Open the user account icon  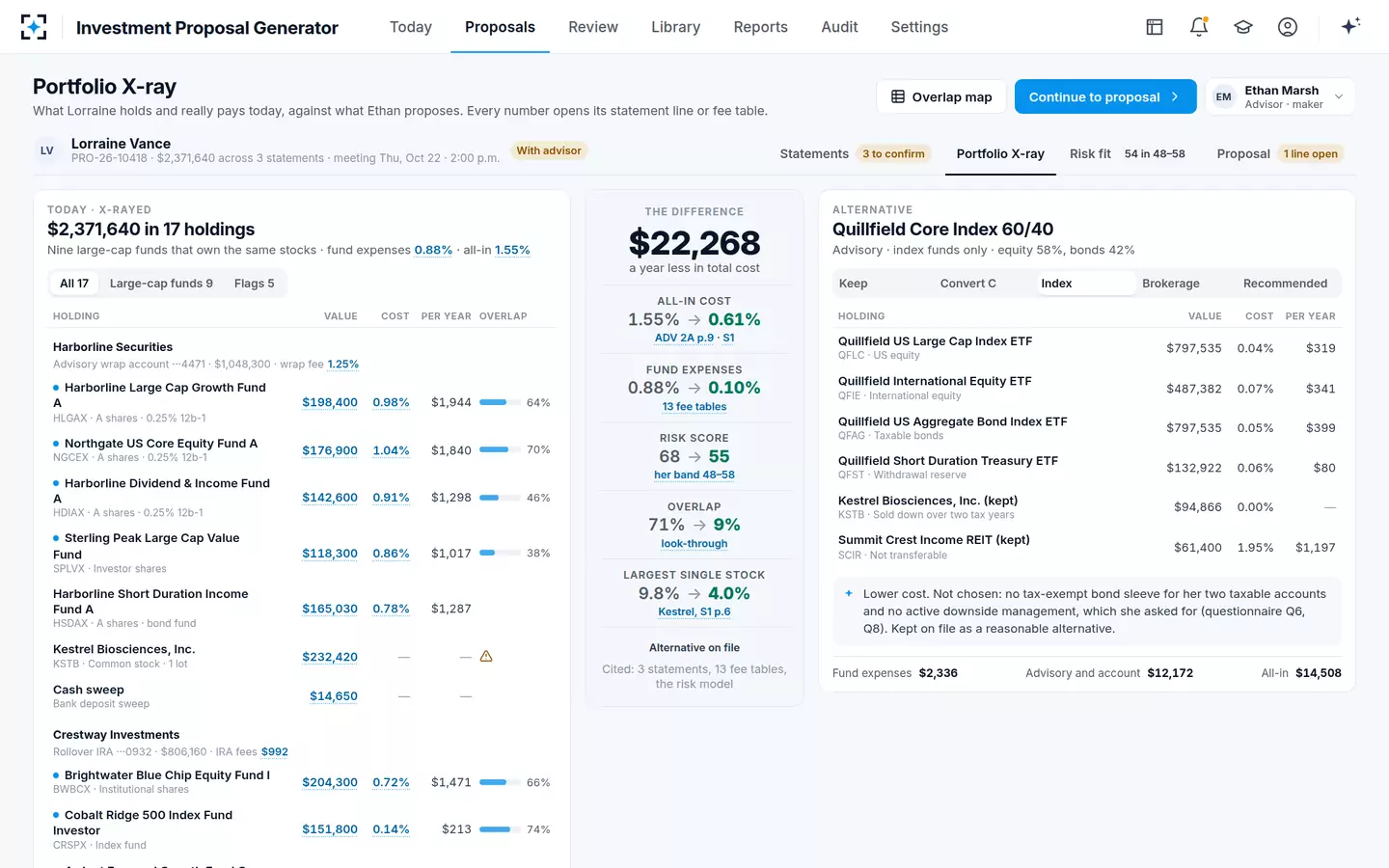1288,27
